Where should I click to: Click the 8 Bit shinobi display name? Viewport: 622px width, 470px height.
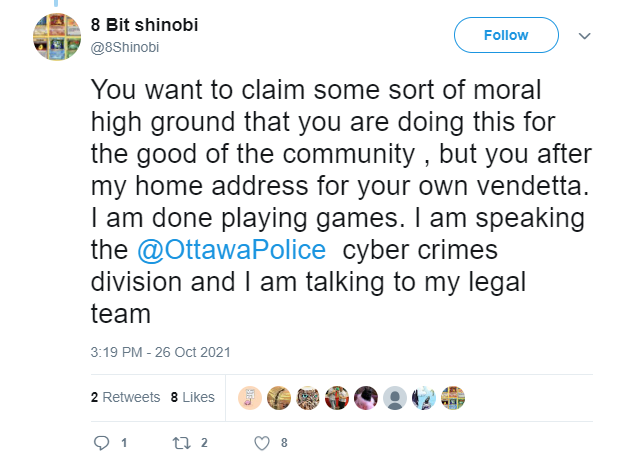(144, 25)
